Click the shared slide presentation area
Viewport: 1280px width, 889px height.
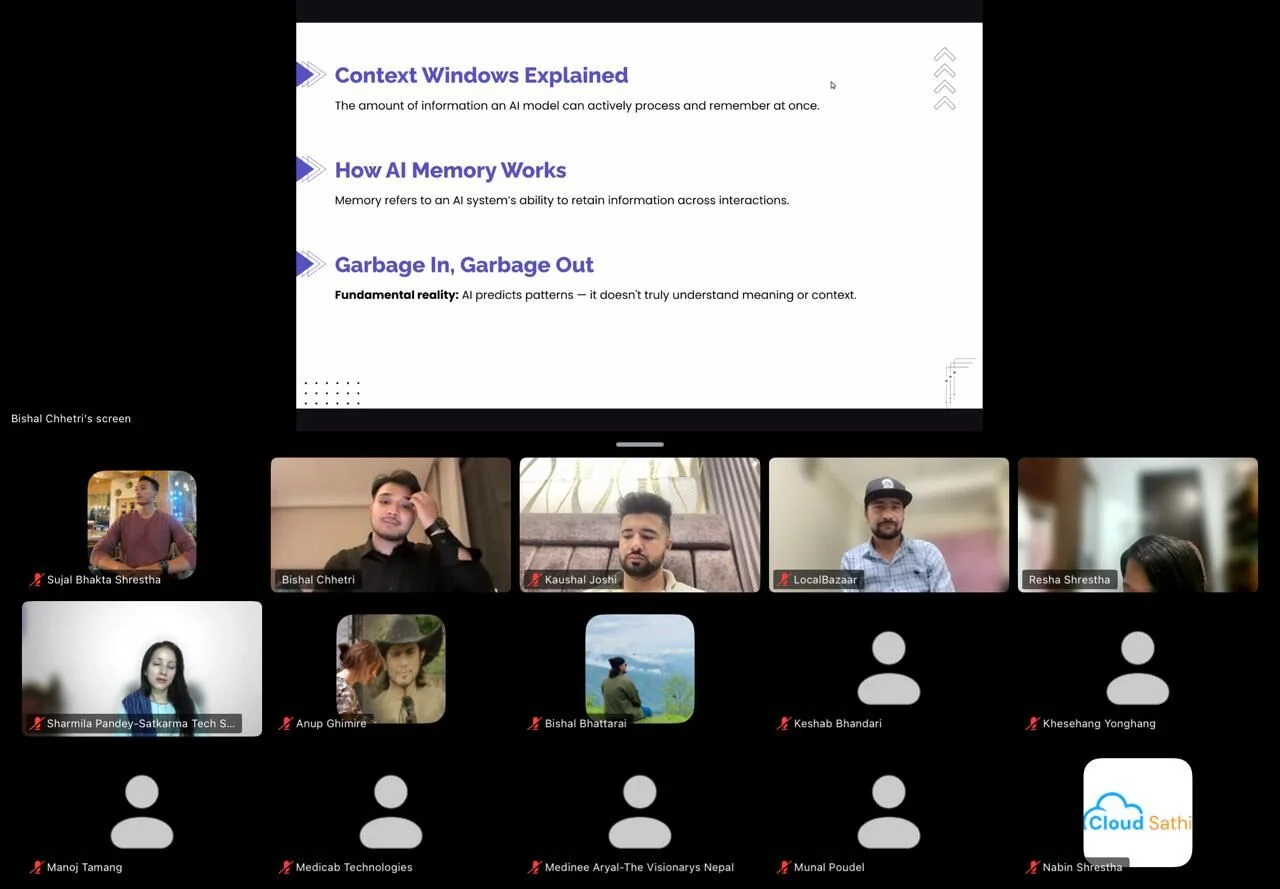[x=639, y=215]
